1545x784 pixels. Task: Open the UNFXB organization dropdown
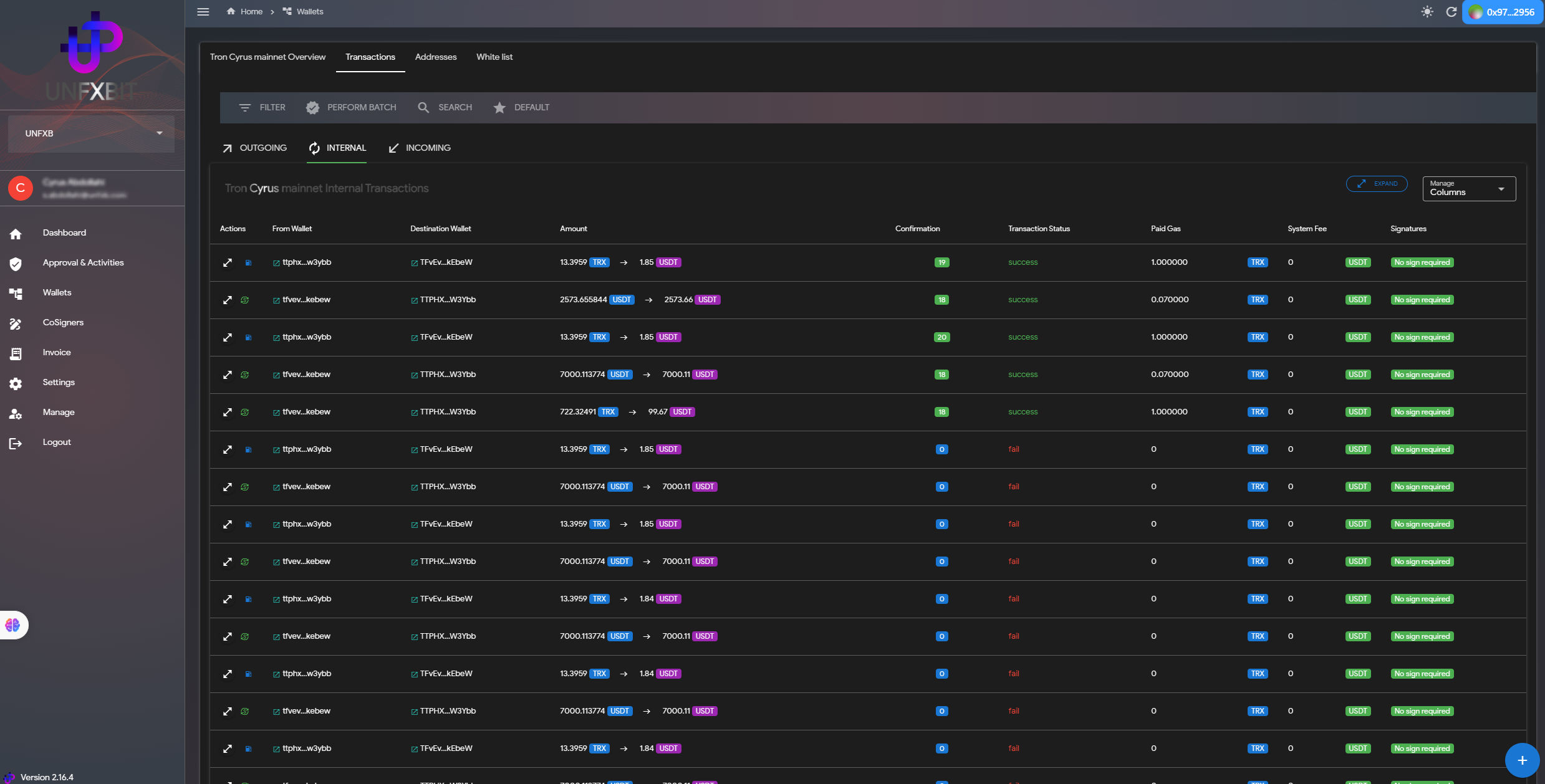[91, 133]
